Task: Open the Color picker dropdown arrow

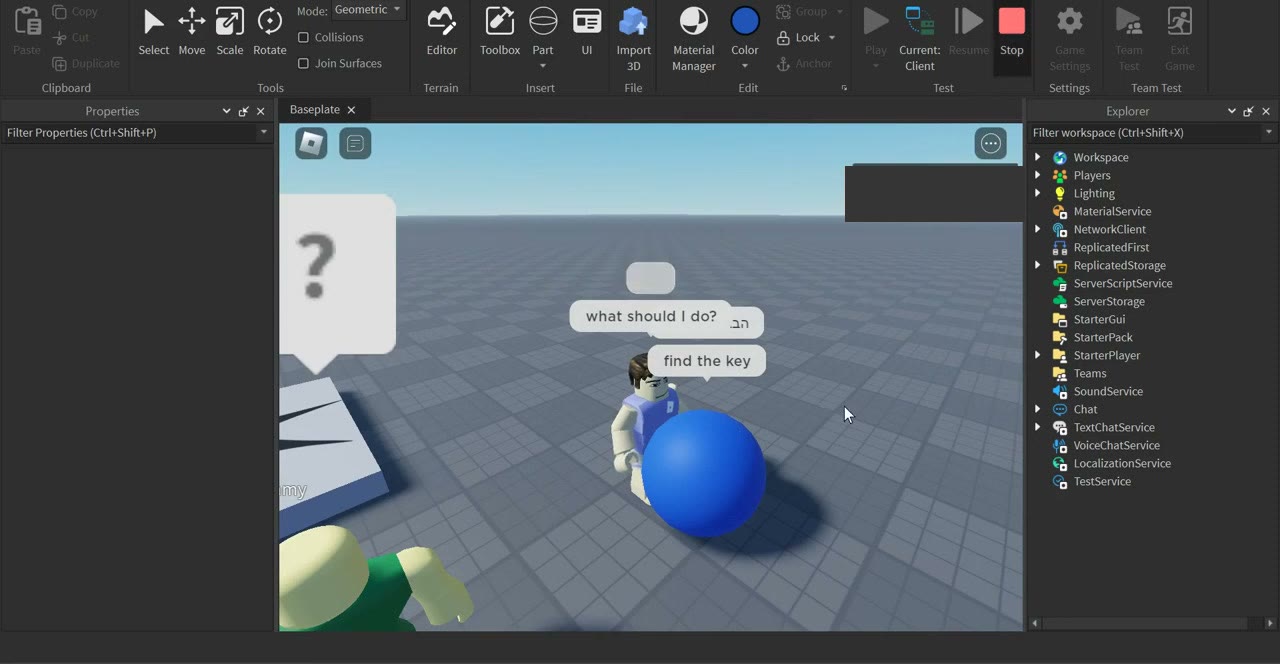Action: (x=745, y=66)
